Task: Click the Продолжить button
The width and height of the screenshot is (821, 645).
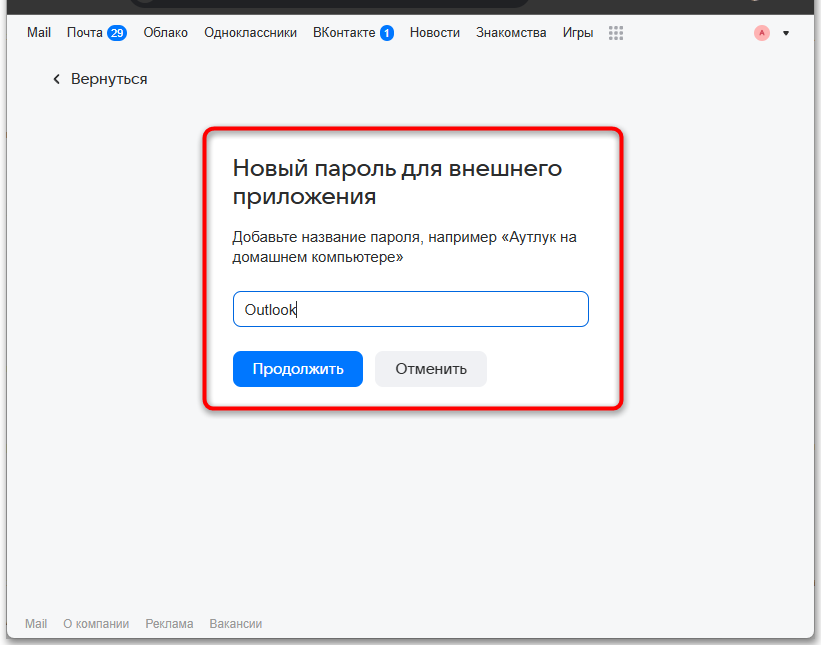Action: 298,369
